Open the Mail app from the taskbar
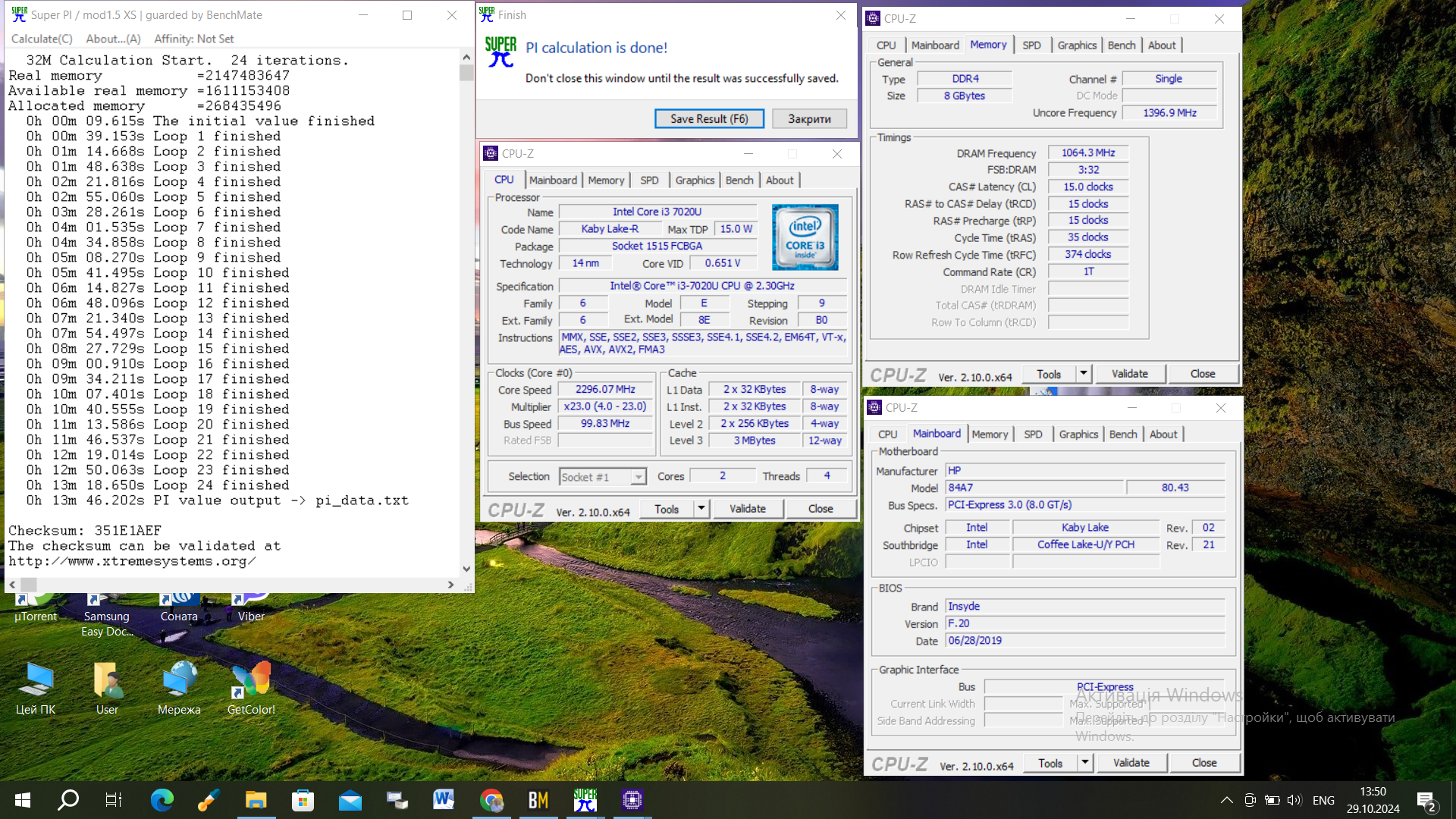Viewport: 1456px width, 819px height. click(350, 800)
